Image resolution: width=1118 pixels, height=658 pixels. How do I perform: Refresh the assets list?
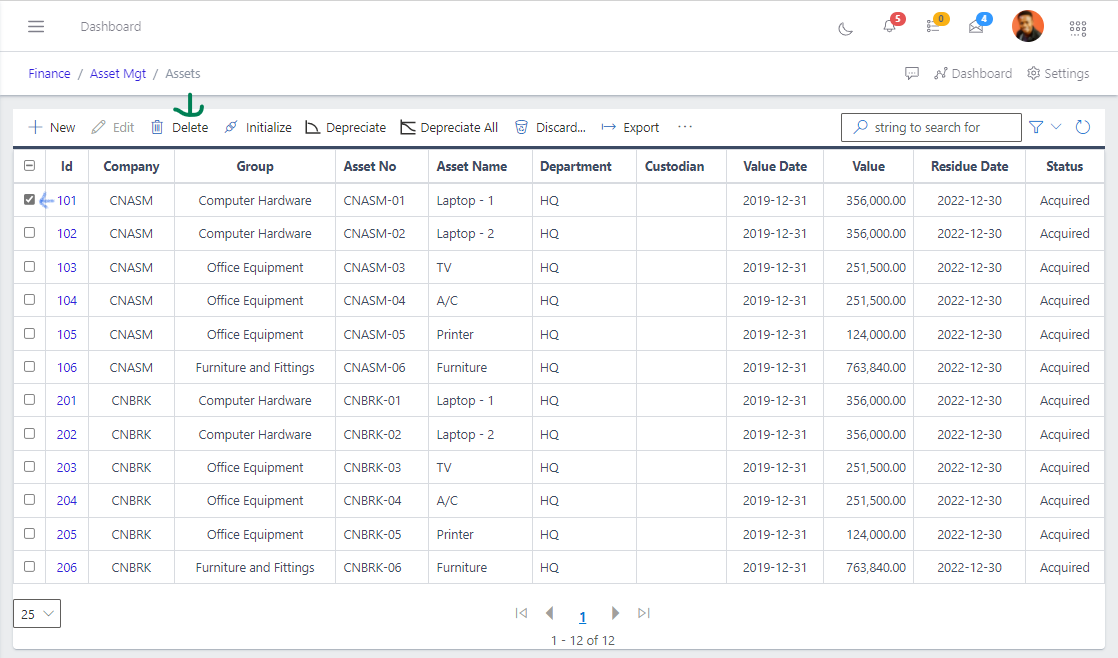tap(1083, 127)
